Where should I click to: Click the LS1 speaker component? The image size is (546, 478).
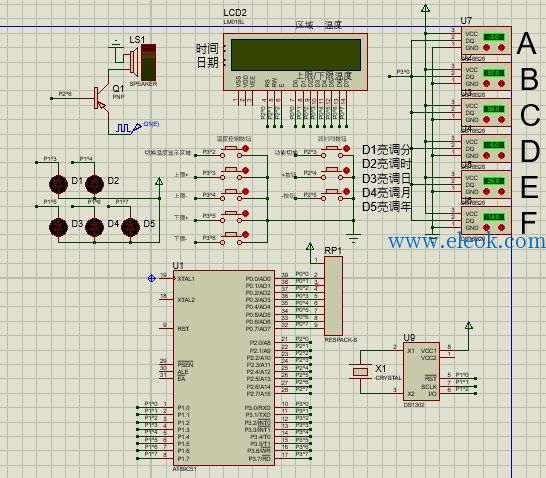[143, 62]
